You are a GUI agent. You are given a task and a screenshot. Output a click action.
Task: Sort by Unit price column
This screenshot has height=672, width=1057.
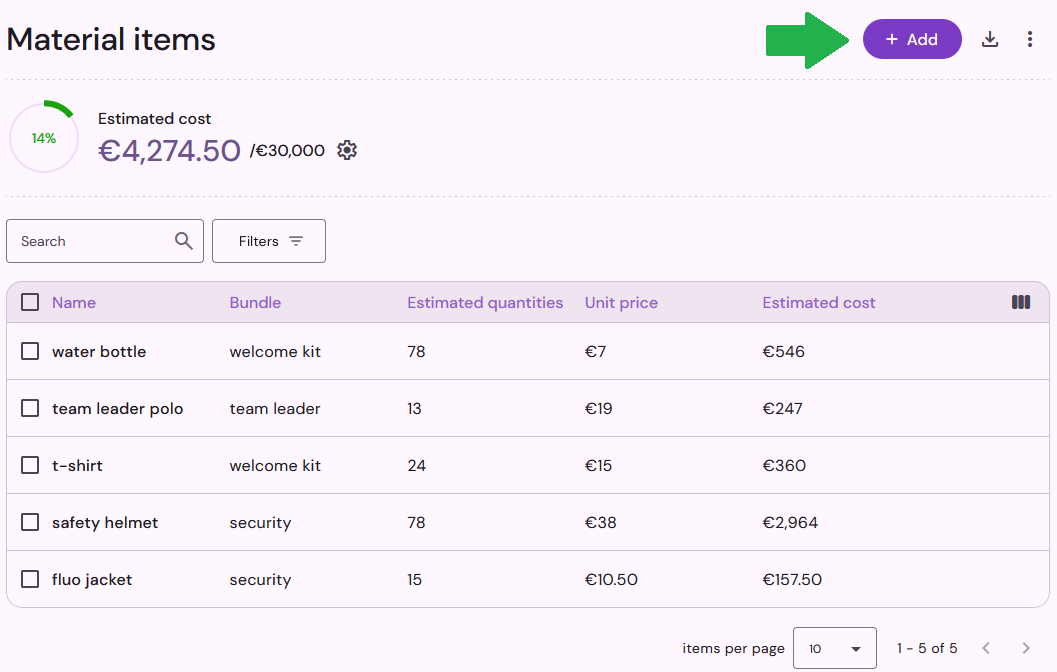coord(621,303)
